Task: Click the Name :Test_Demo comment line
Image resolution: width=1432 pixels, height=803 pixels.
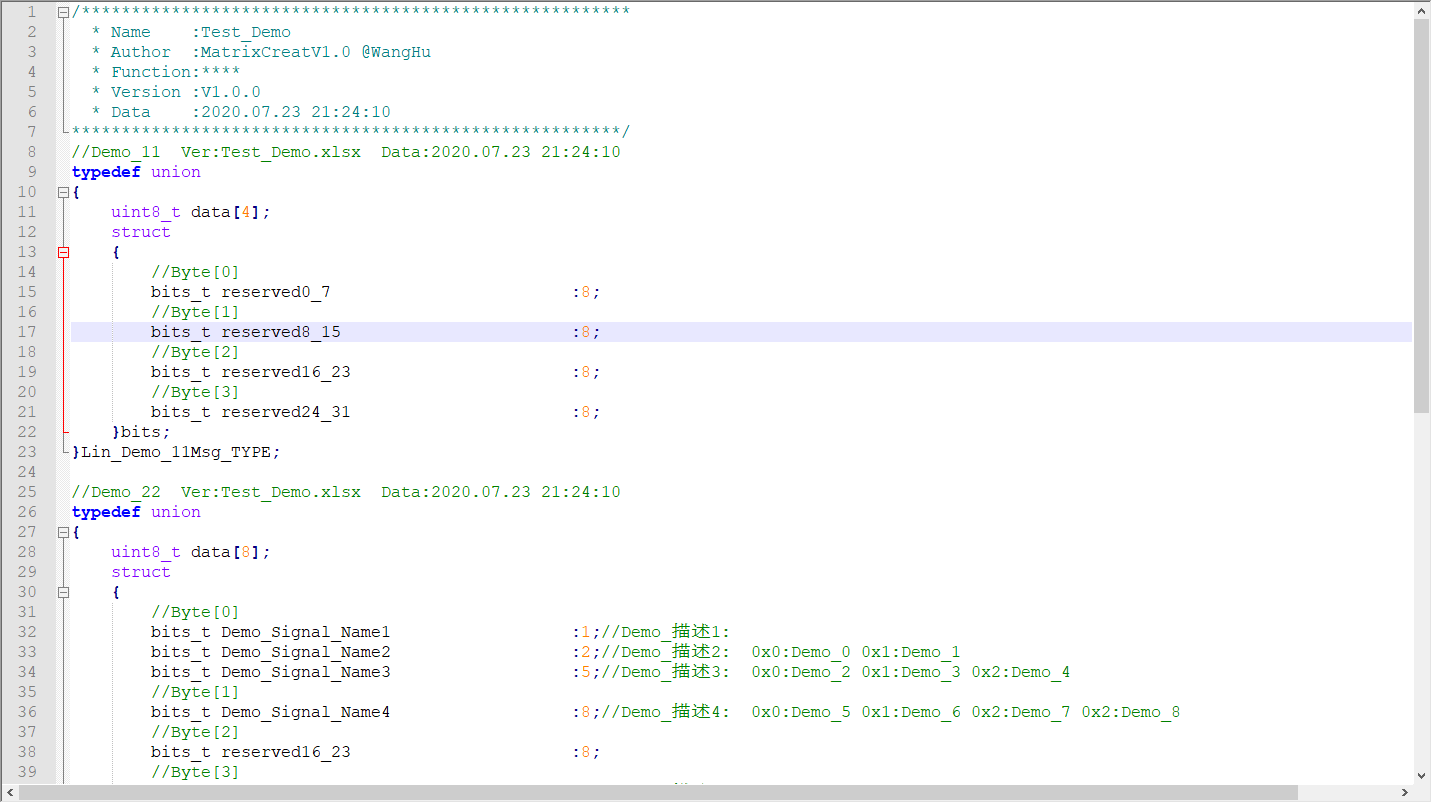Action: pyautogui.click(x=191, y=32)
